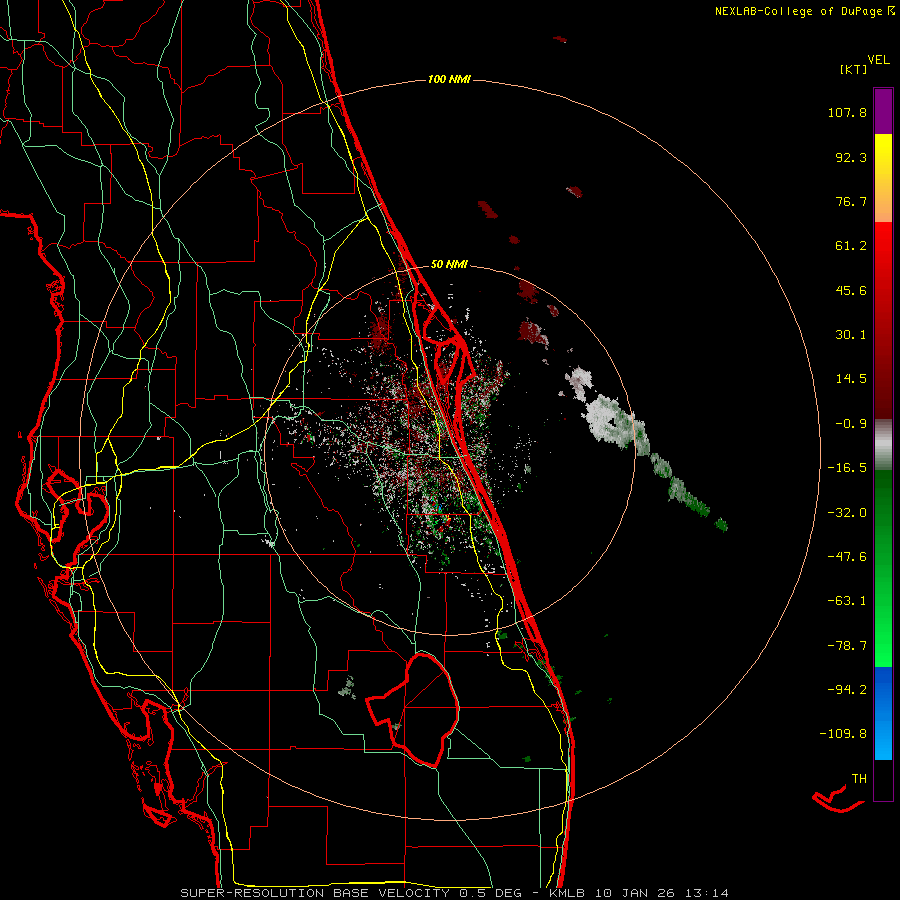
Task: Click the 45.6 velocity scale value
Action: (851, 290)
